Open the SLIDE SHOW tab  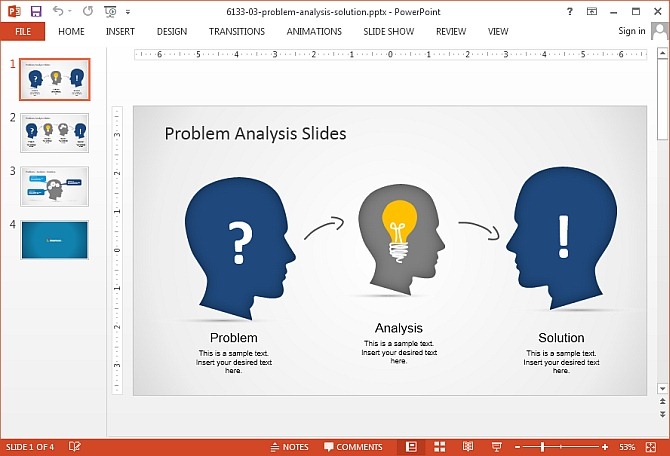pos(388,32)
